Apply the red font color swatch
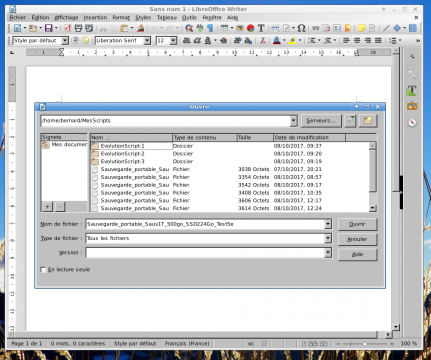 [276, 41]
